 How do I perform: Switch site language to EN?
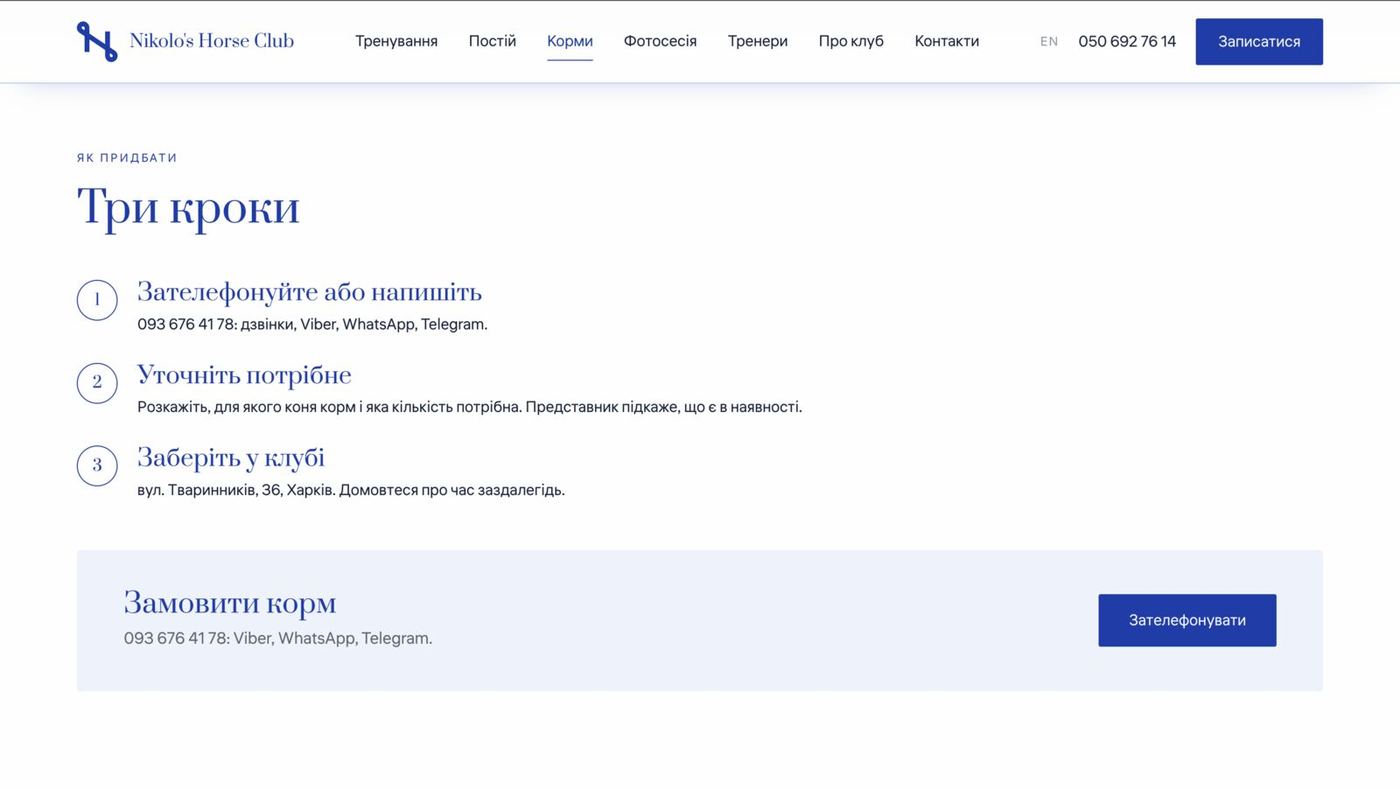point(1049,41)
